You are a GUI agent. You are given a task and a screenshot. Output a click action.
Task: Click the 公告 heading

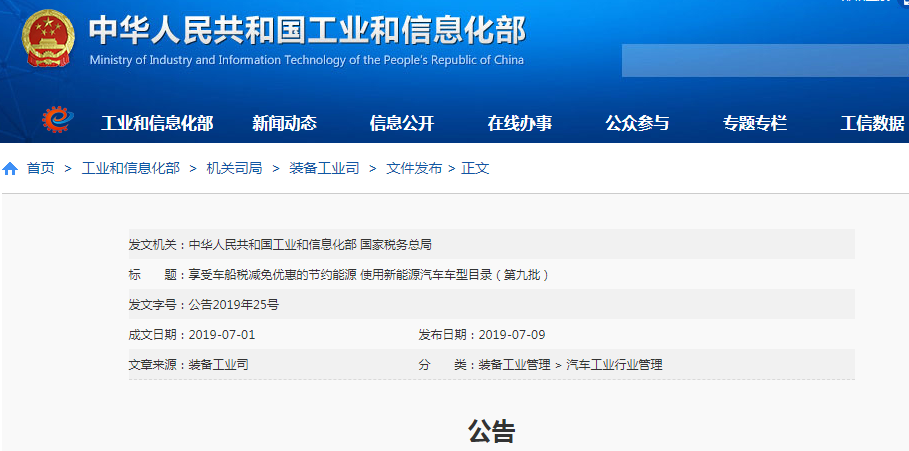[x=492, y=431]
